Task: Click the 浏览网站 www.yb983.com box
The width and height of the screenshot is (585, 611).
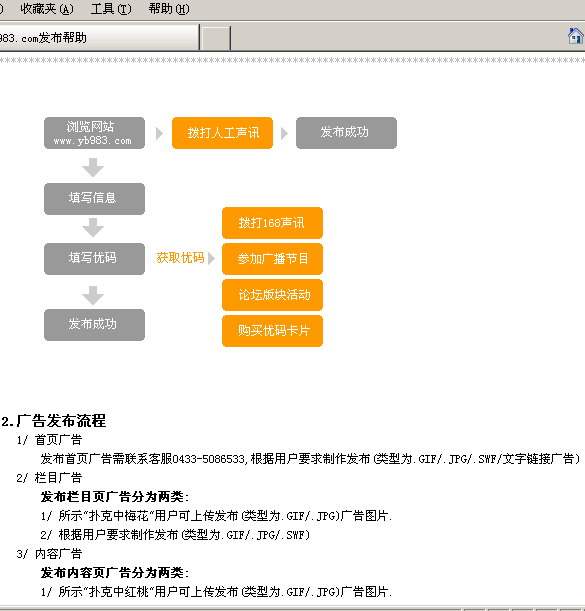Action: (x=94, y=133)
